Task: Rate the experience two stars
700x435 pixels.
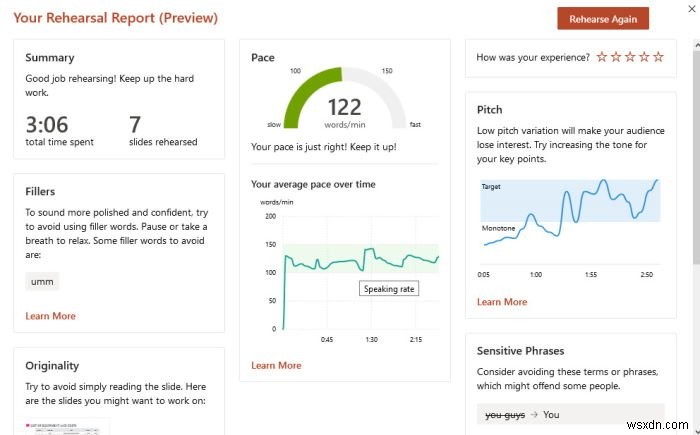Action: (615, 57)
